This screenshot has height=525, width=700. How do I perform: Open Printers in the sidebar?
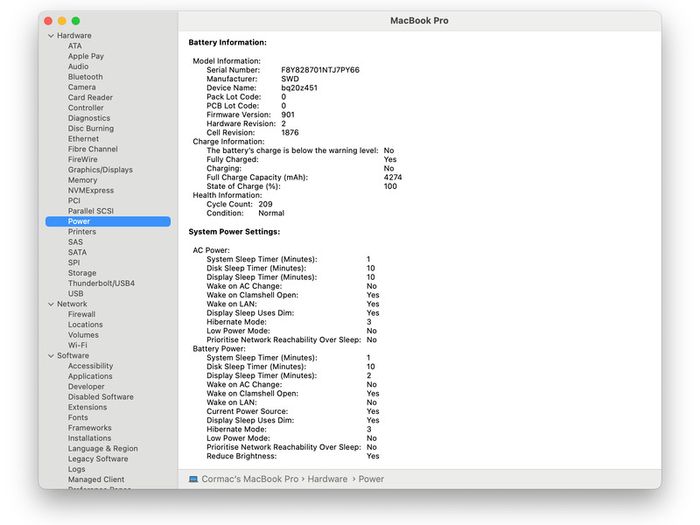(82, 232)
